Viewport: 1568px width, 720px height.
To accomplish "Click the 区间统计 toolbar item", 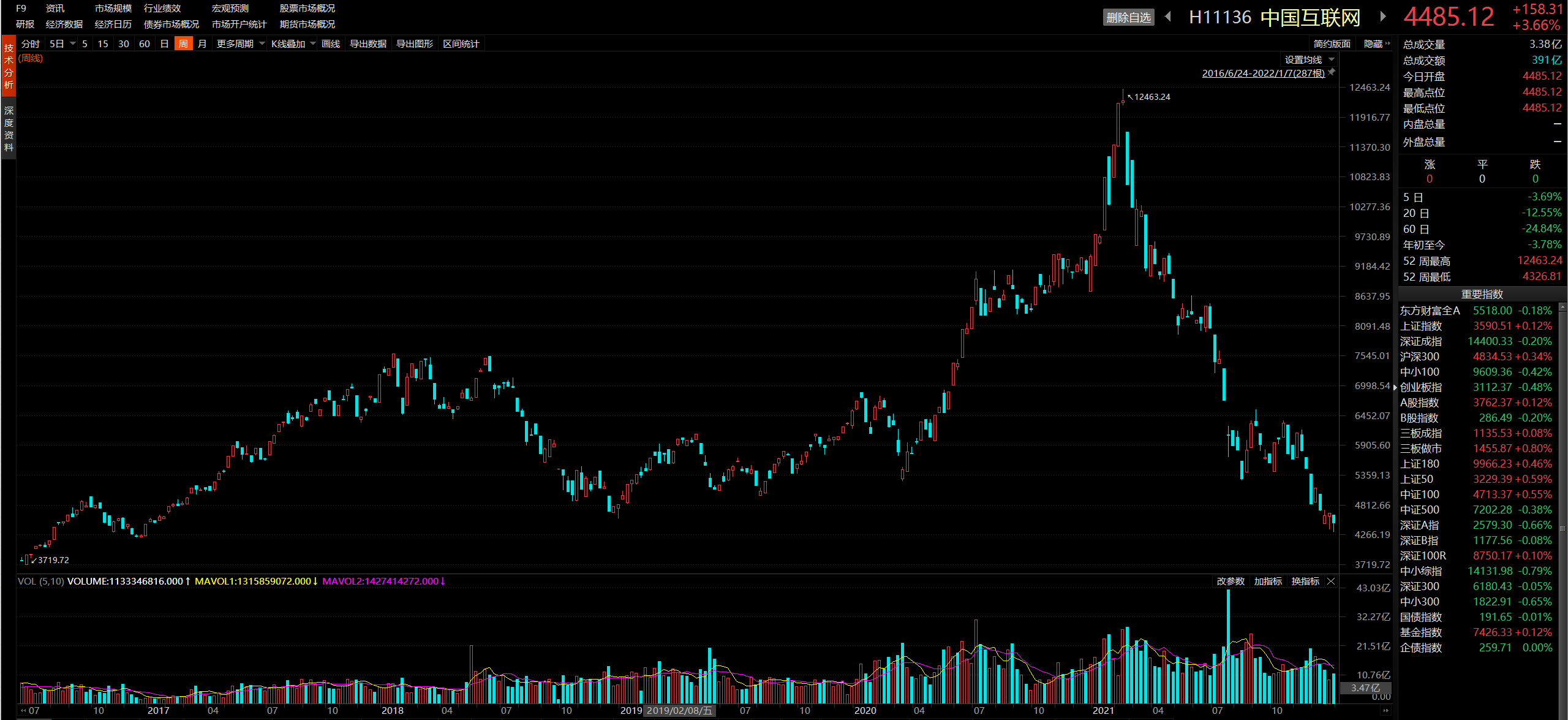I will (461, 44).
